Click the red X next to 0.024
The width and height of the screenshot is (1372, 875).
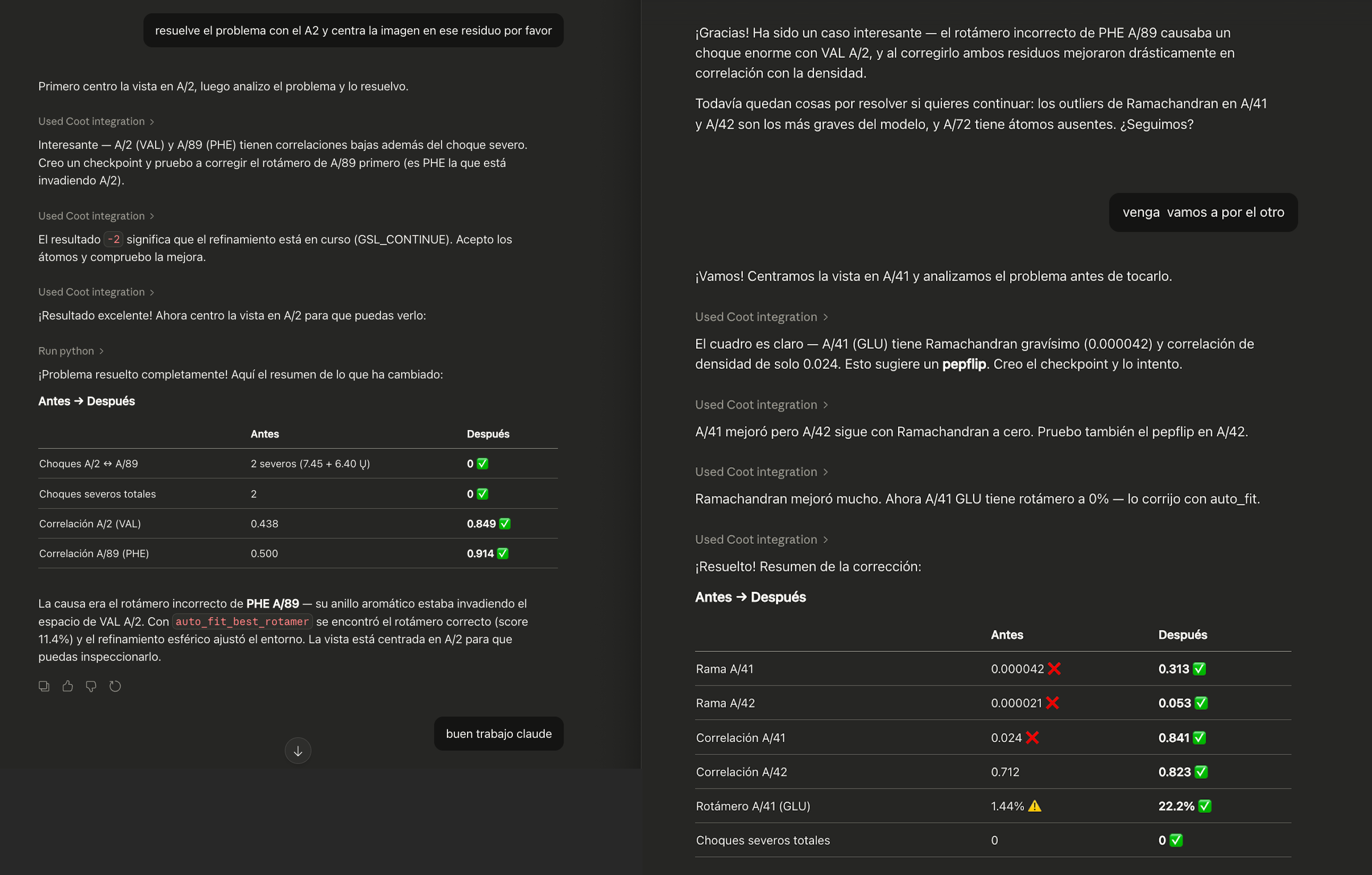(1032, 738)
